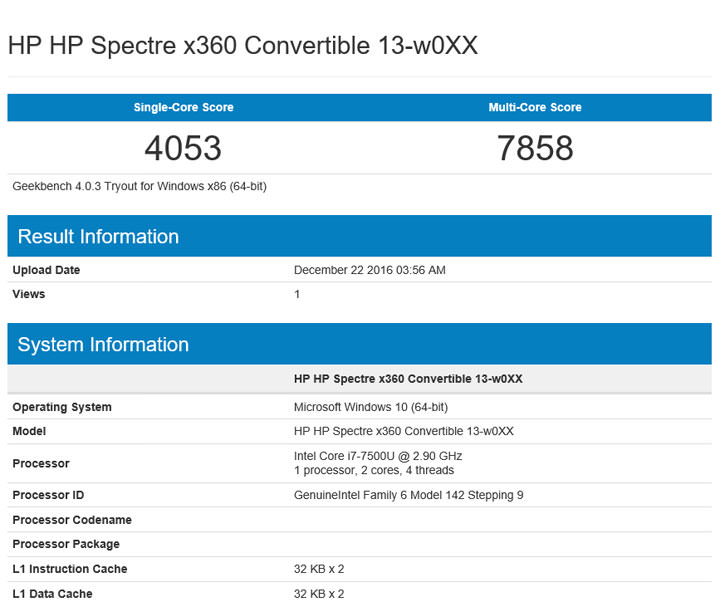Click the Views count value 1
Viewport: 720px width, 602px height.
tap(297, 294)
